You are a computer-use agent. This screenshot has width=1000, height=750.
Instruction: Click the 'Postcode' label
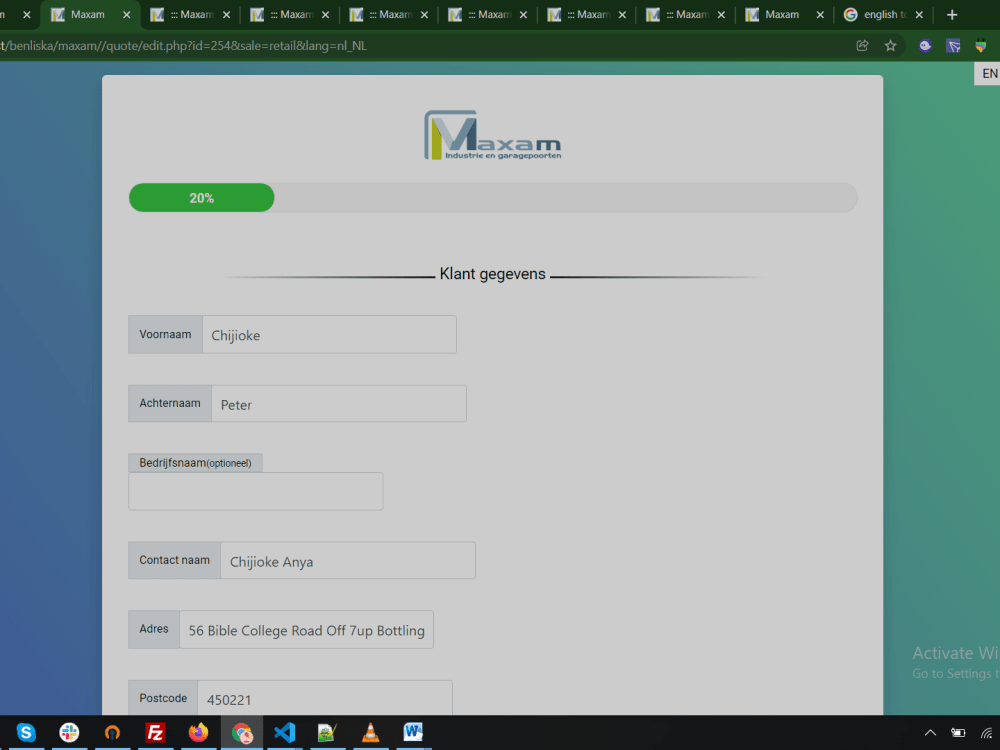[163, 698]
